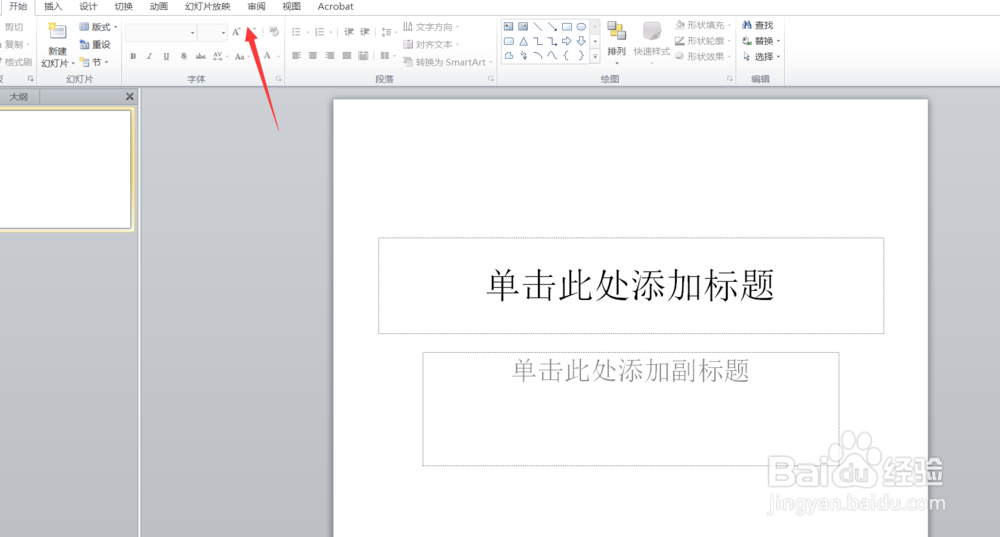Align text right in paragraph group
1000x537 pixels.
pos(330,56)
